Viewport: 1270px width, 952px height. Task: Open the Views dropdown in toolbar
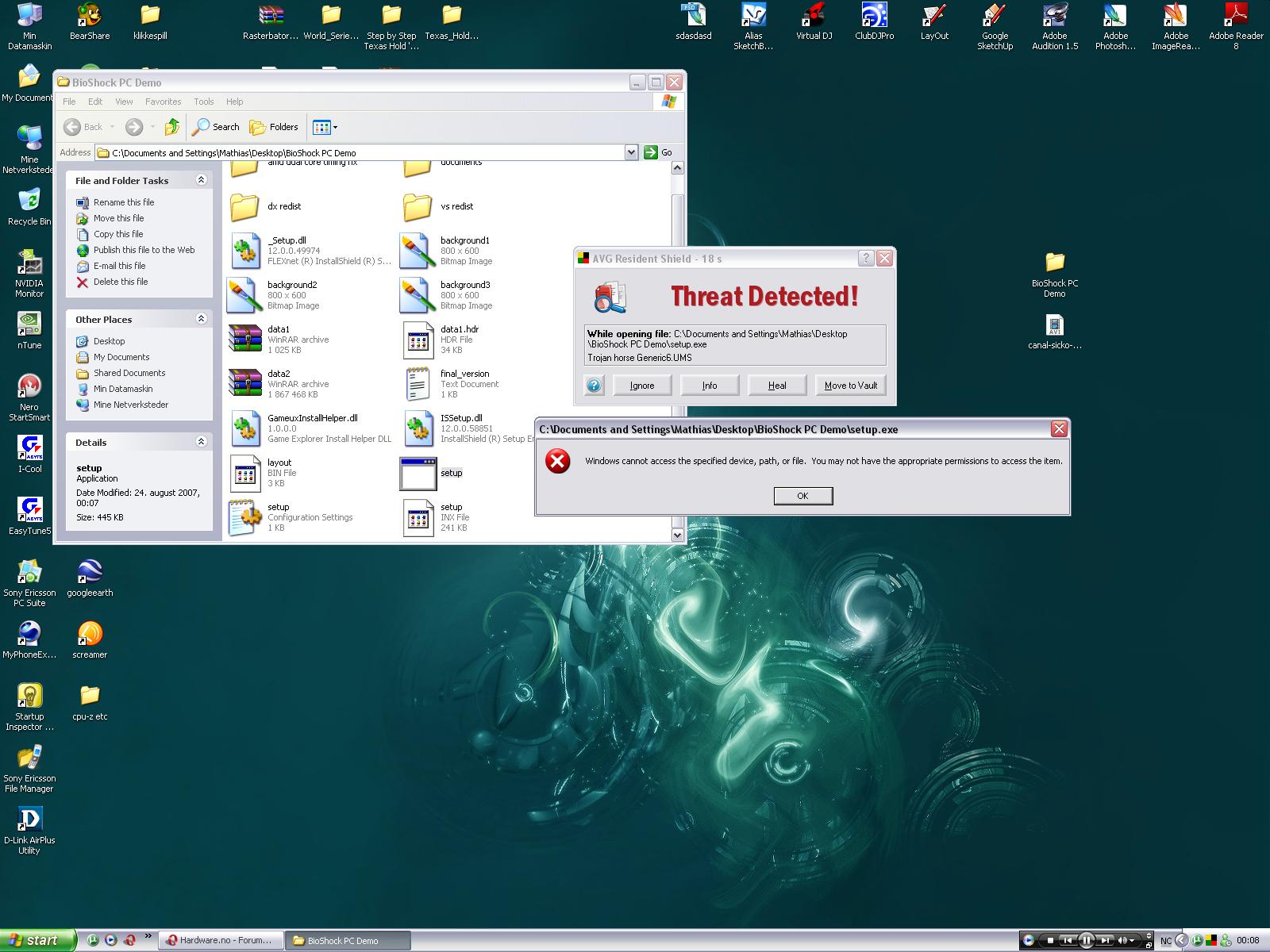click(x=325, y=127)
